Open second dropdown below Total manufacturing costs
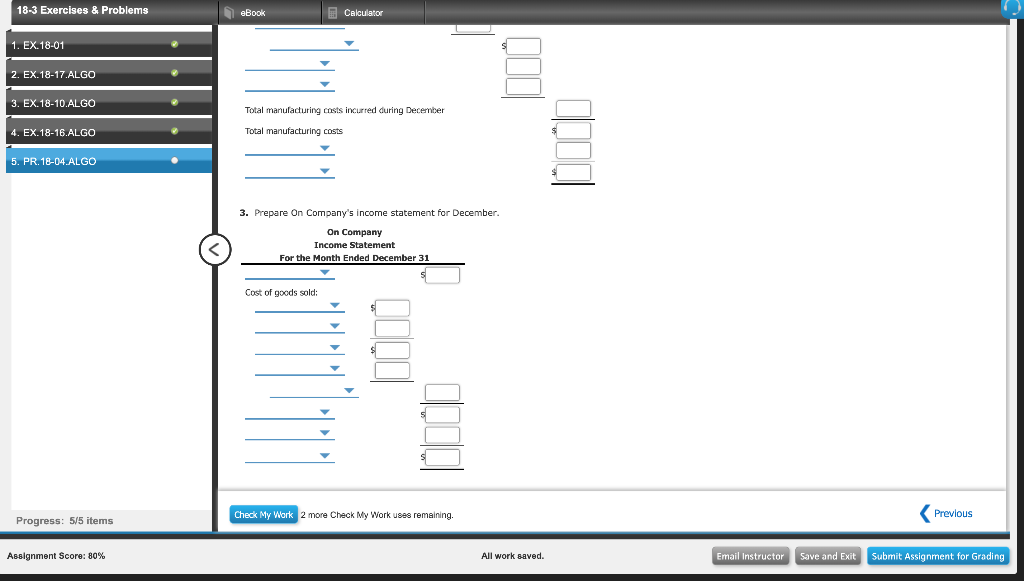The image size is (1024, 581). coord(290,172)
